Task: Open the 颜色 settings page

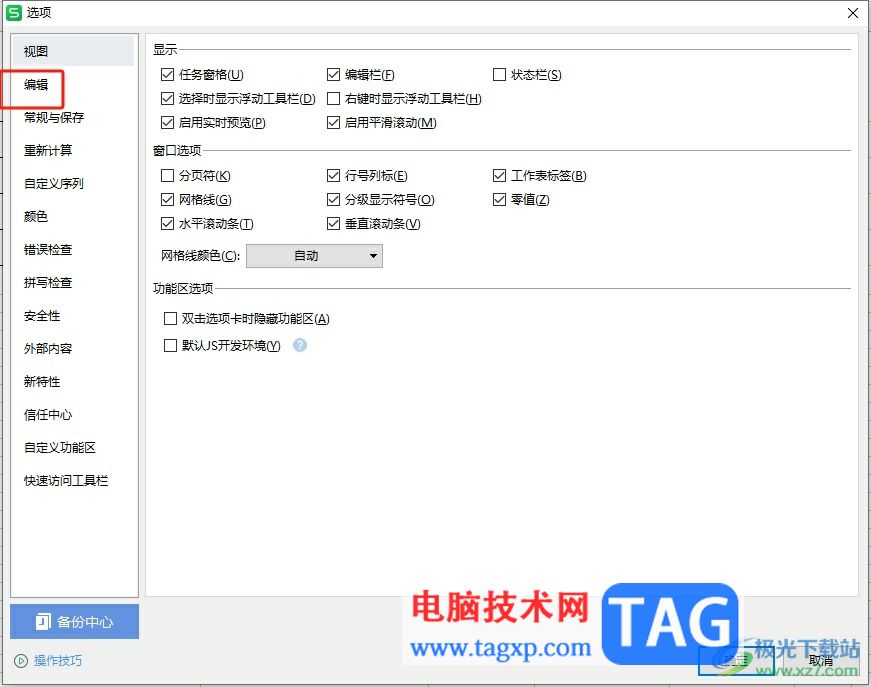Action: pyautogui.click(x=36, y=216)
